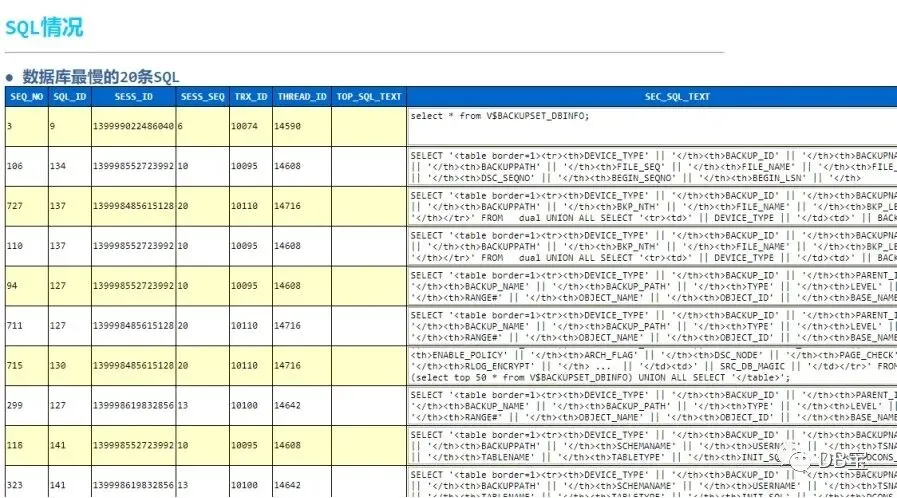Click the TRX_ID column header
This screenshot has height=498, width=897.
click(x=251, y=97)
